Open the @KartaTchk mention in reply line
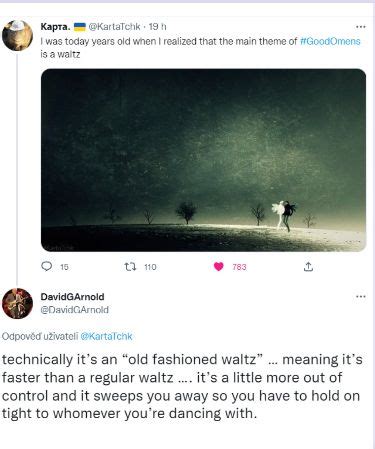 pyautogui.click(x=107, y=336)
